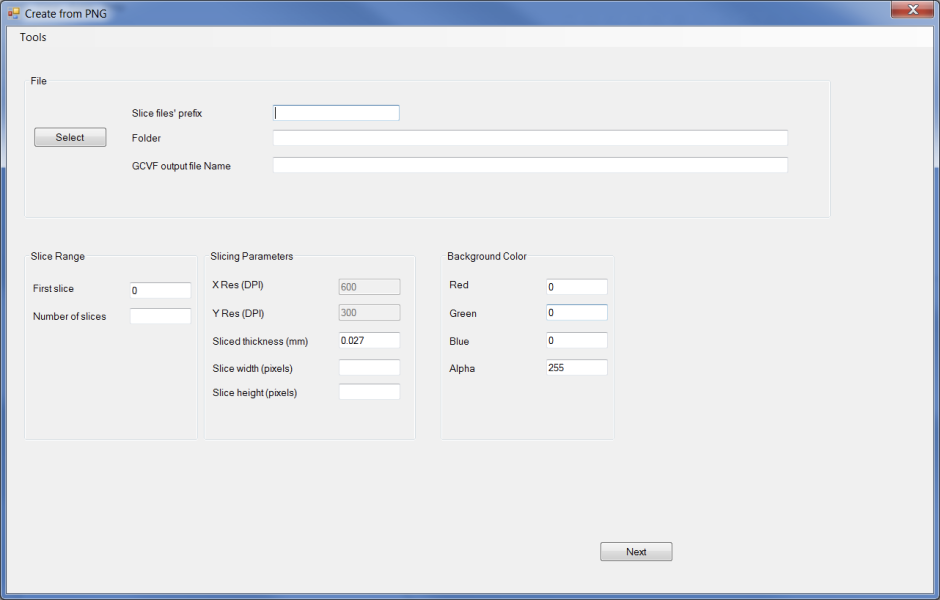The image size is (940, 600).
Task: Set focus in the Red value field
Action: (x=577, y=287)
